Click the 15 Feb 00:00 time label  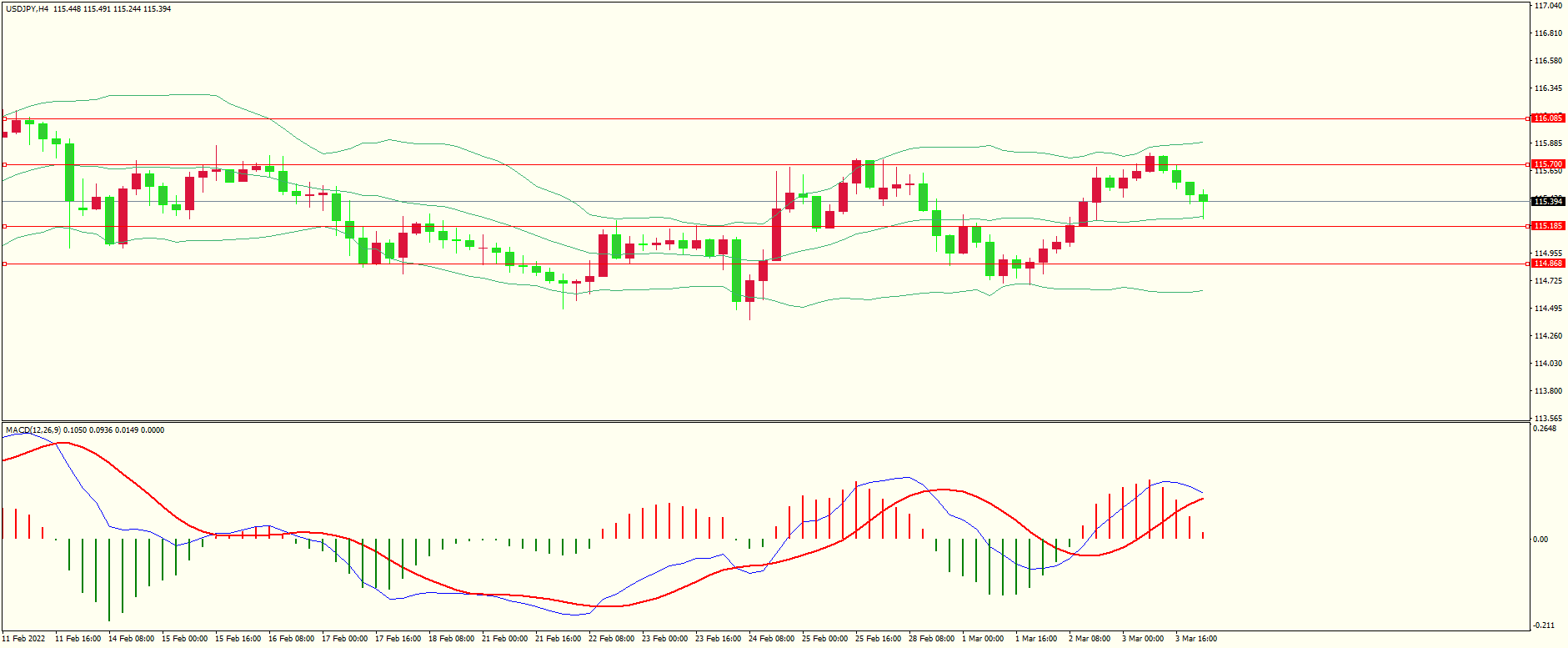(184, 639)
